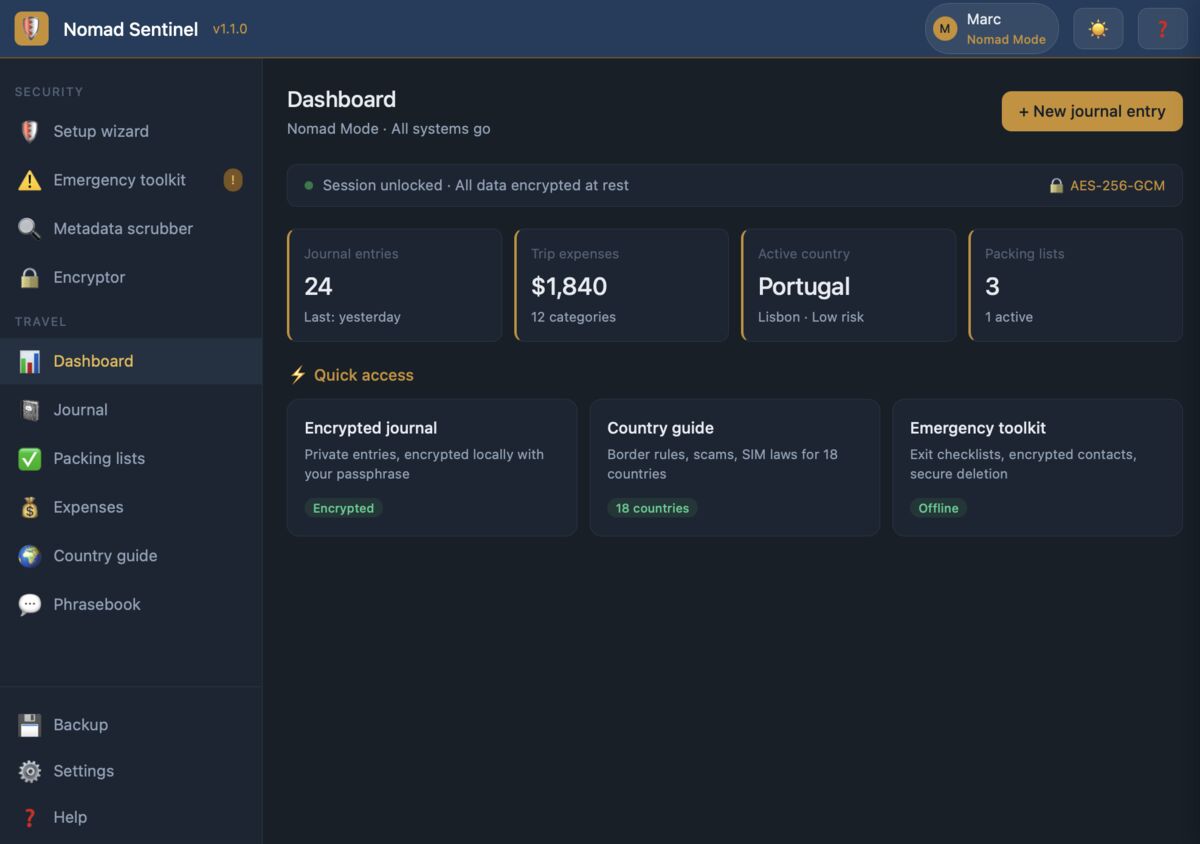Open the Encryptor section

(131, 278)
